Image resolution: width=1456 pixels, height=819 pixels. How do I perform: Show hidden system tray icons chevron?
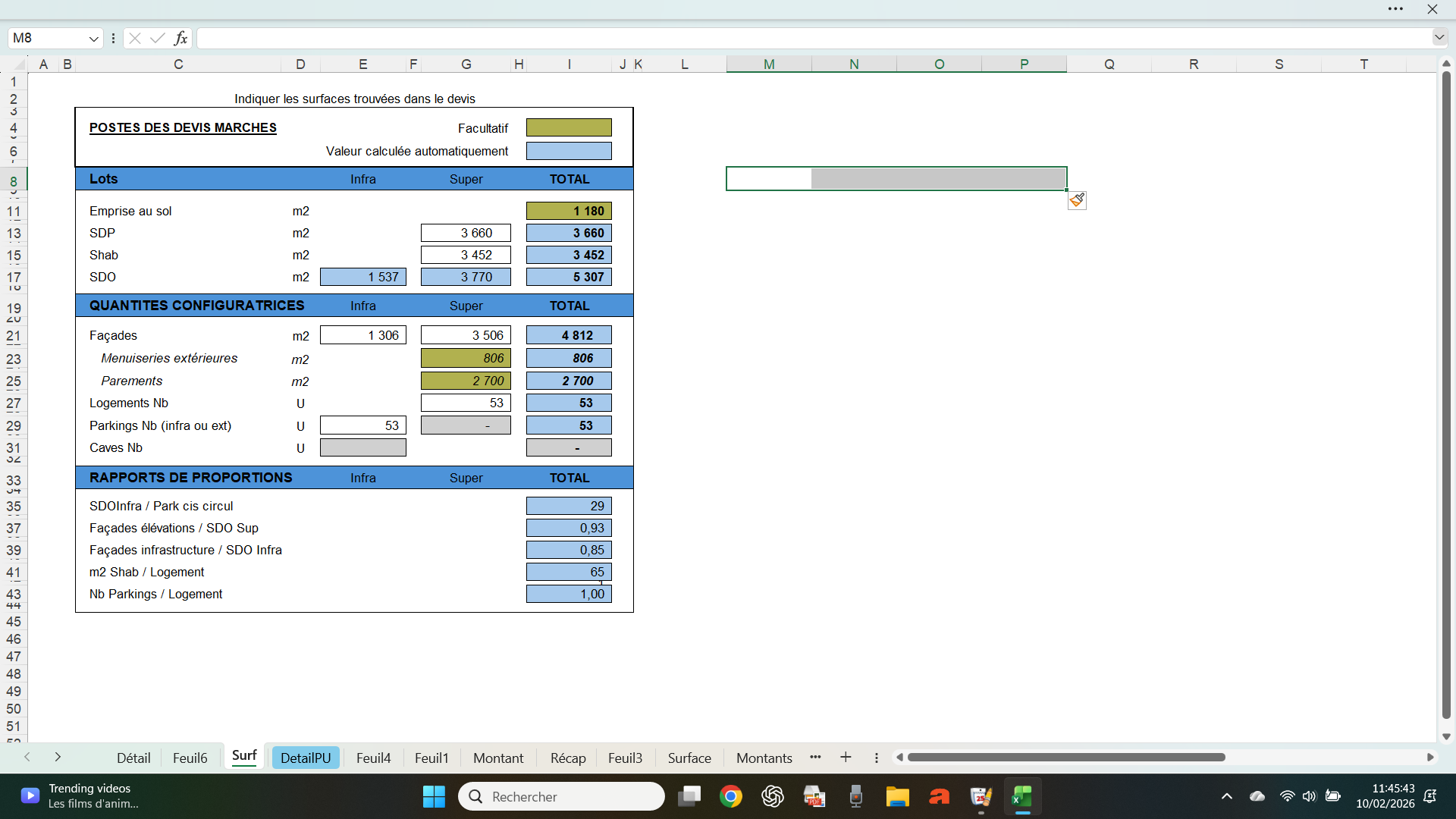(x=1226, y=796)
